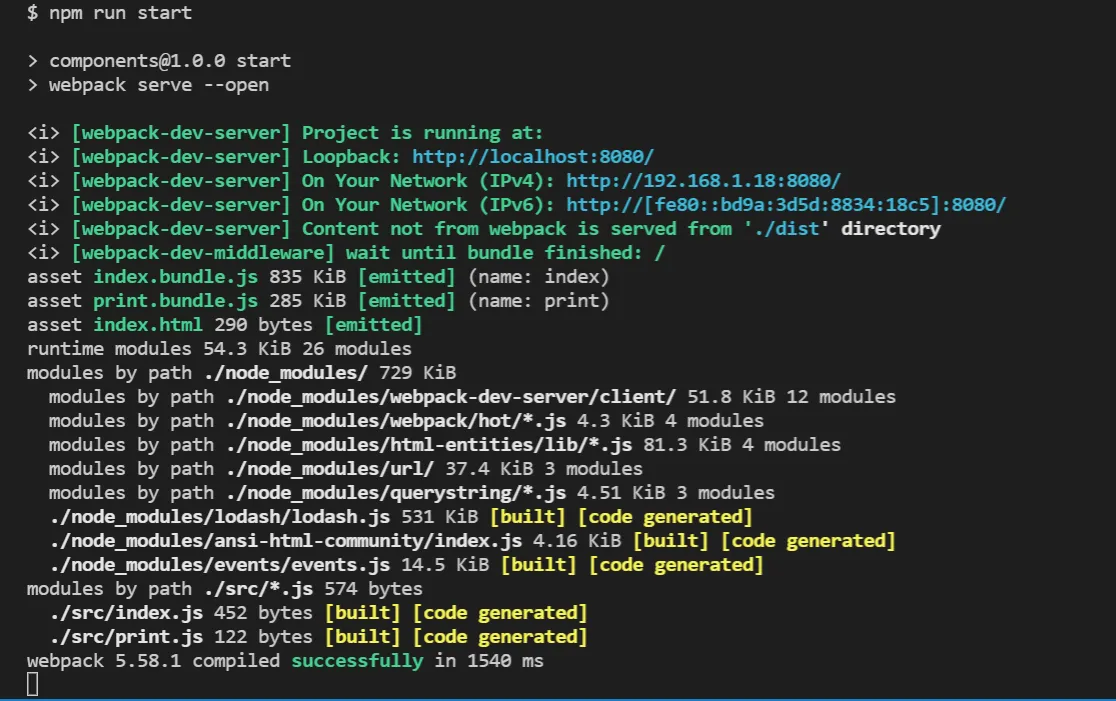
Task: Click the ./node_modules/lodash/lodash.js path
Action: point(220,517)
